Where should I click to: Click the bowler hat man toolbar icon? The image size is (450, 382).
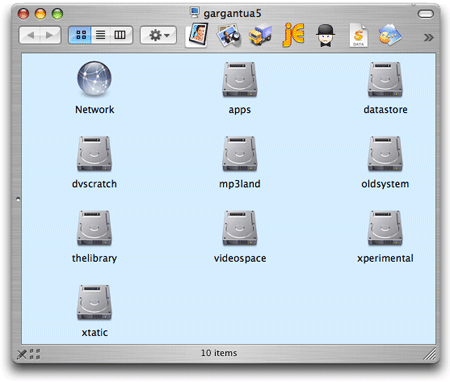click(326, 35)
